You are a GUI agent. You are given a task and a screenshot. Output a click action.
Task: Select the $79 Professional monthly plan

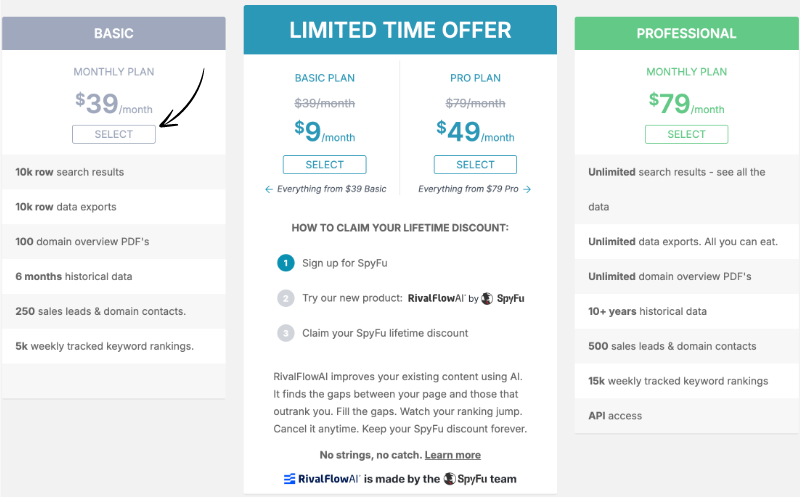click(686, 134)
